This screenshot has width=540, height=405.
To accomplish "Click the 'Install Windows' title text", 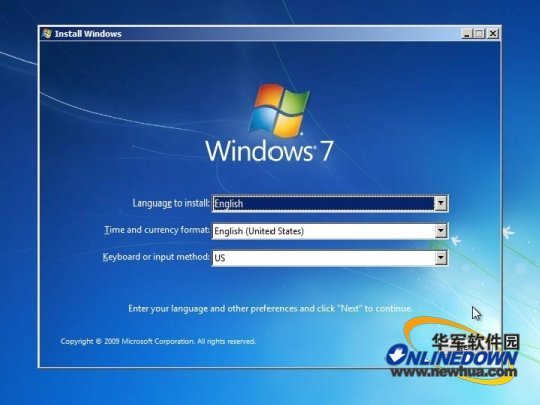I will [88, 34].
